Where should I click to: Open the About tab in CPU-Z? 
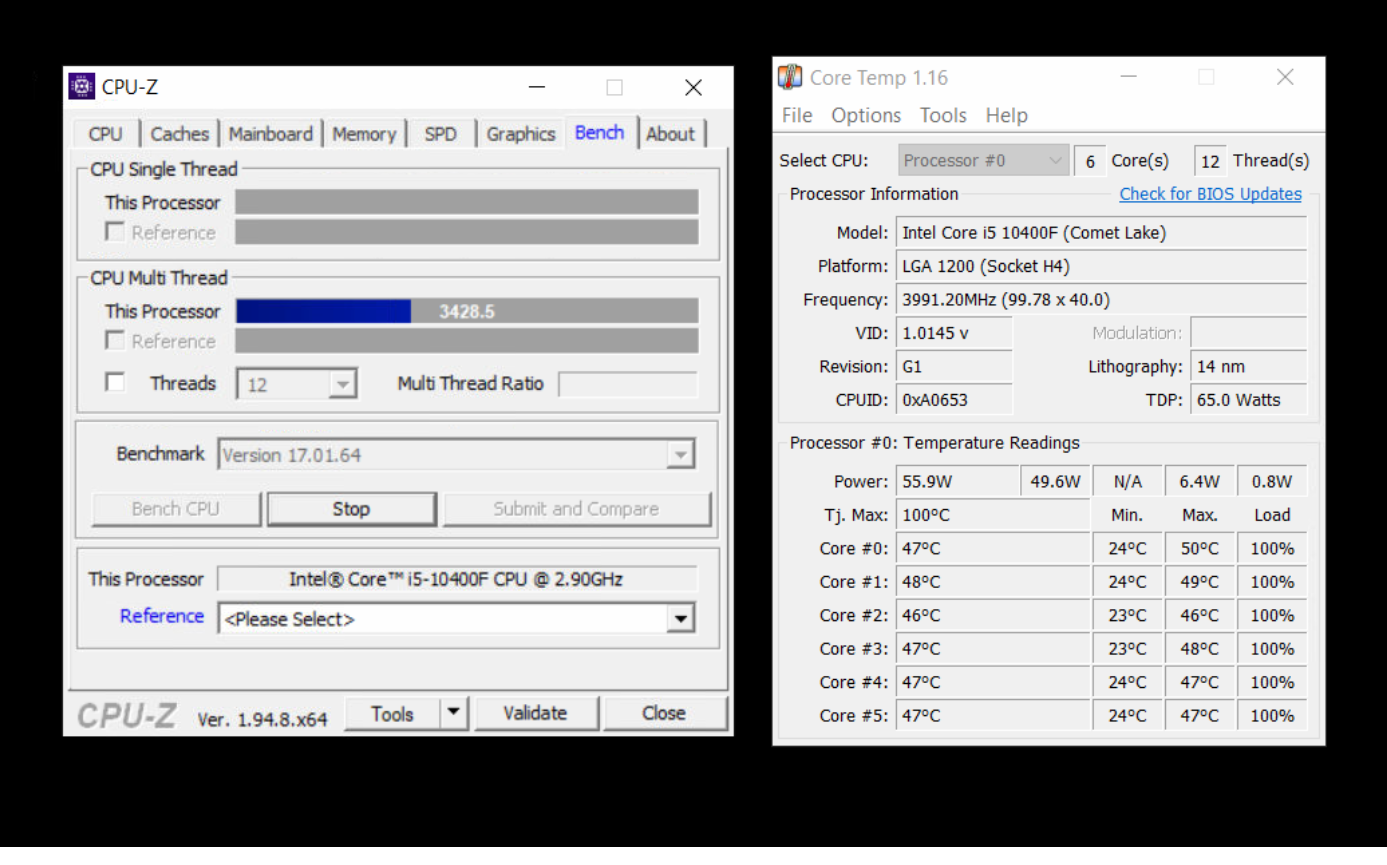click(670, 134)
